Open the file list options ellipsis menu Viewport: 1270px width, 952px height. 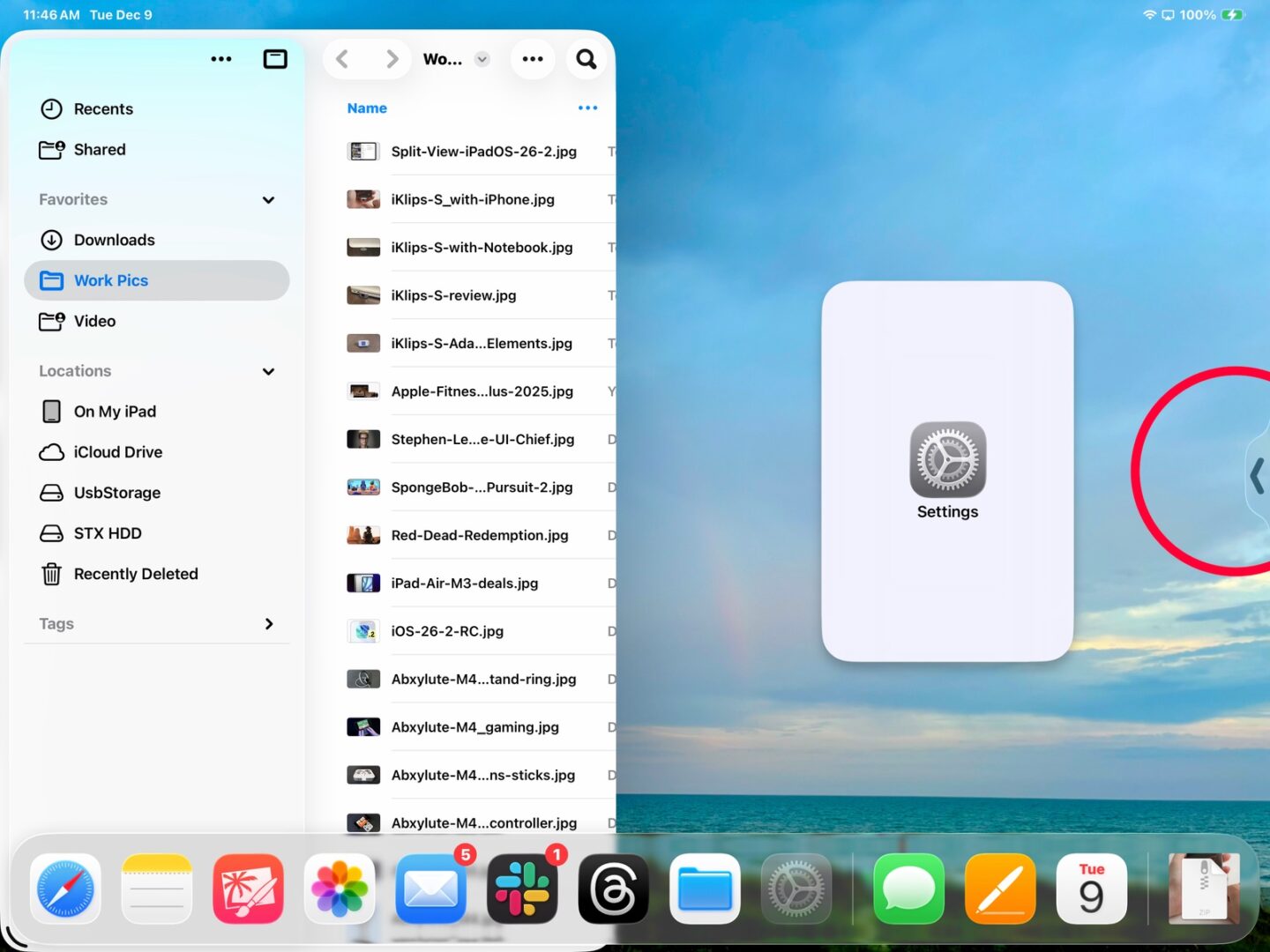[x=587, y=108]
